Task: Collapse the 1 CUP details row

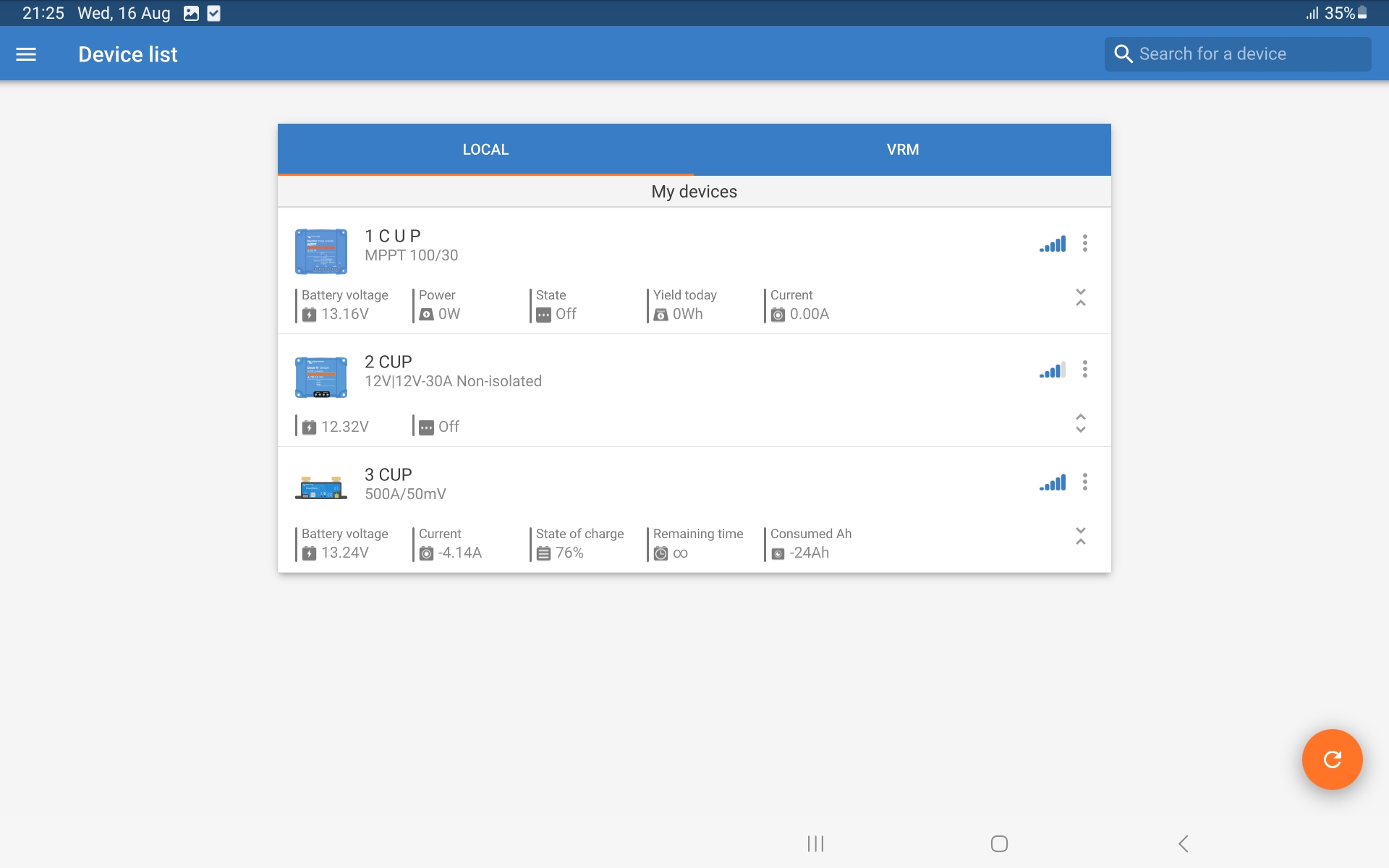Action: [1080, 297]
